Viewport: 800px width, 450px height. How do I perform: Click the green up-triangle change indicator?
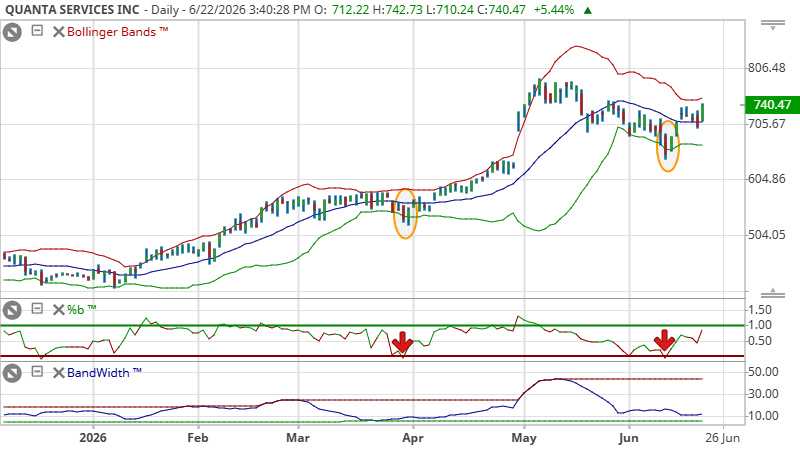click(x=588, y=10)
